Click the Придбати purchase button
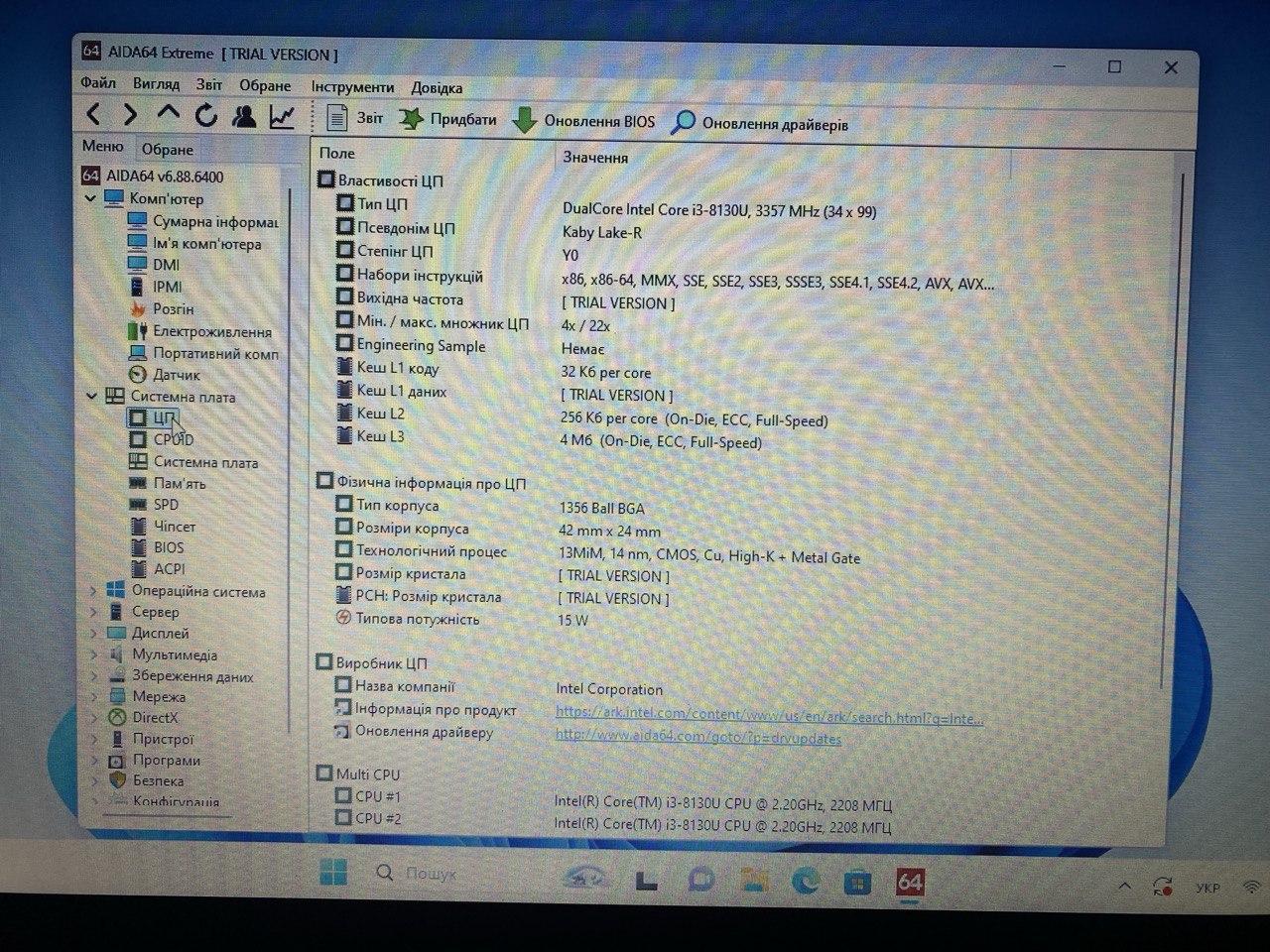Screen dimensions: 1270x952 coord(447,120)
